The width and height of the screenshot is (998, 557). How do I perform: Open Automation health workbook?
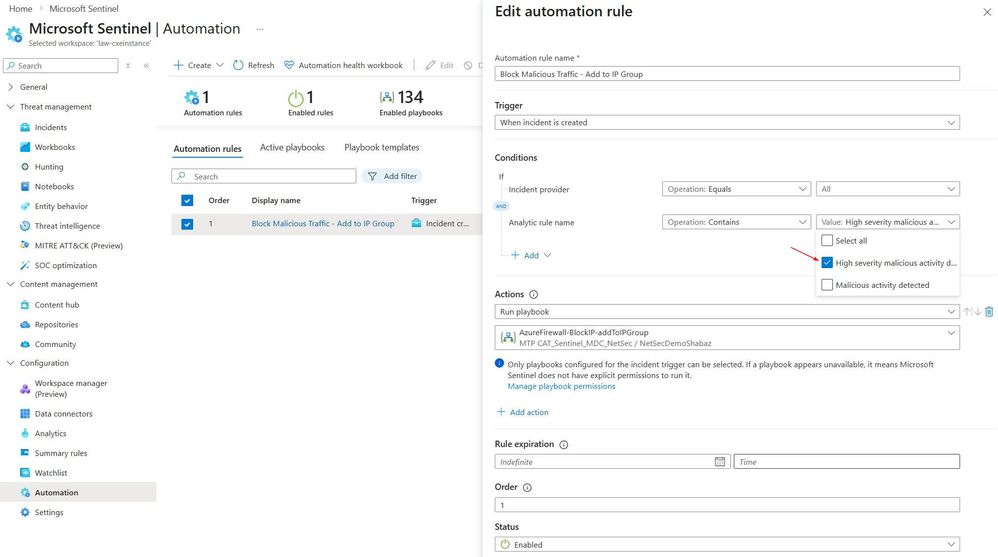coord(343,65)
